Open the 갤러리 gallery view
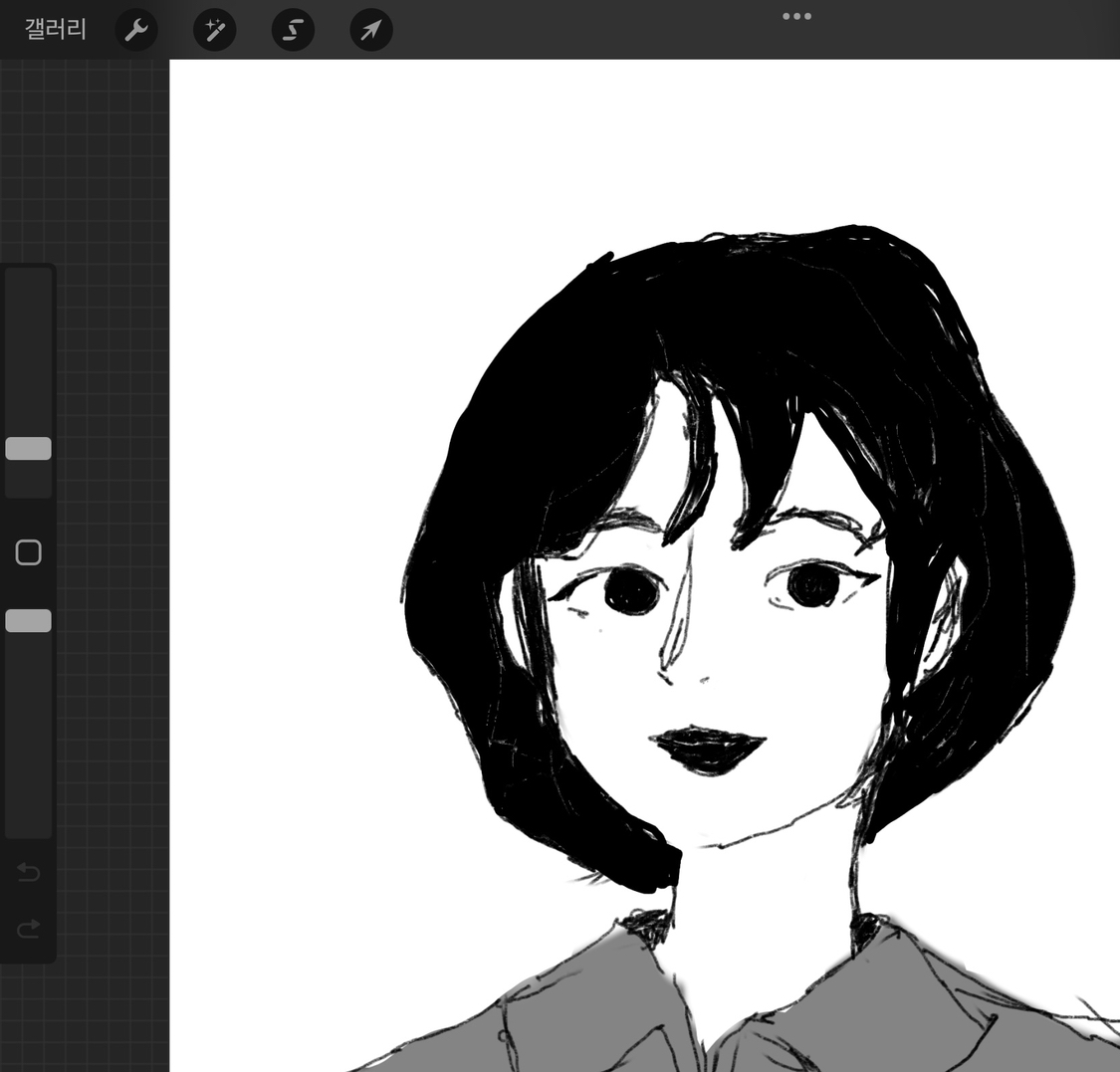The width and height of the screenshot is (1120, 1072). (56, 30)
